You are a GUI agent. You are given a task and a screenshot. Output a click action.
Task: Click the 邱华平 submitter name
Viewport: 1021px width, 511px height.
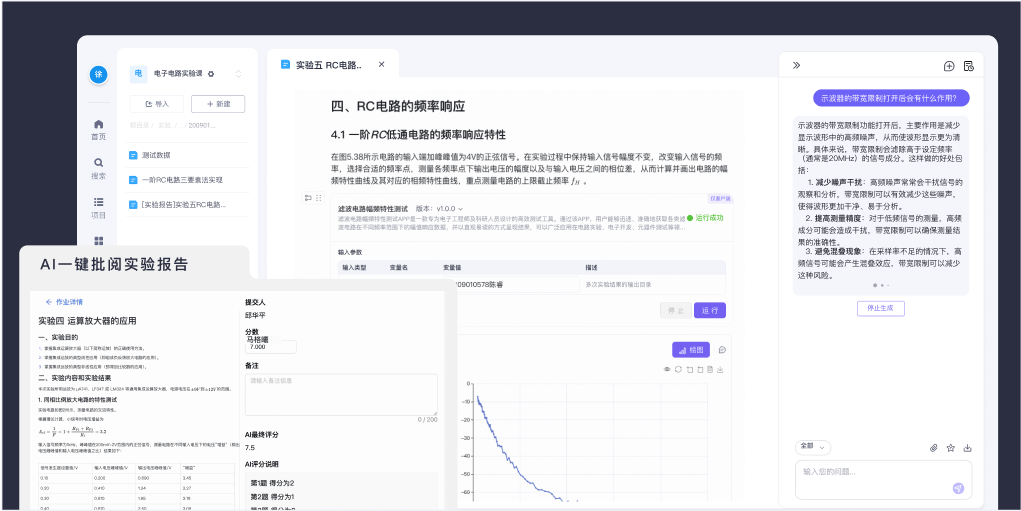255,315
